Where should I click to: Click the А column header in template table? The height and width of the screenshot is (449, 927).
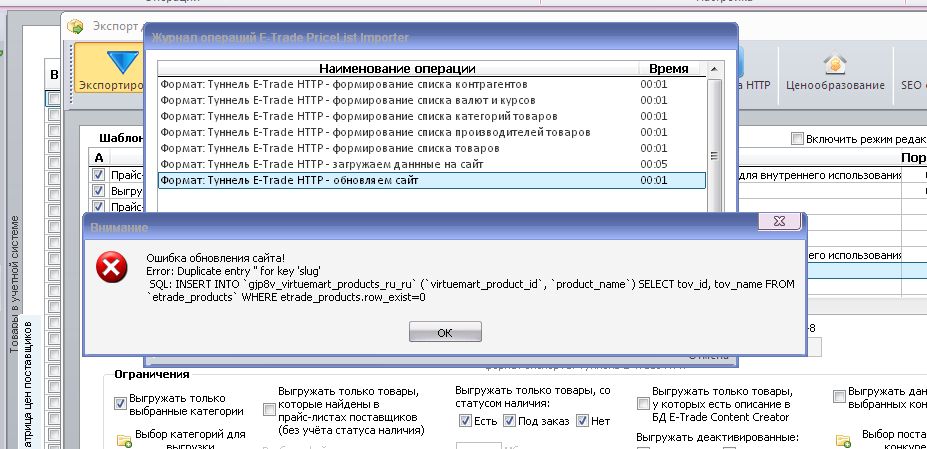(x=99, y=158)
